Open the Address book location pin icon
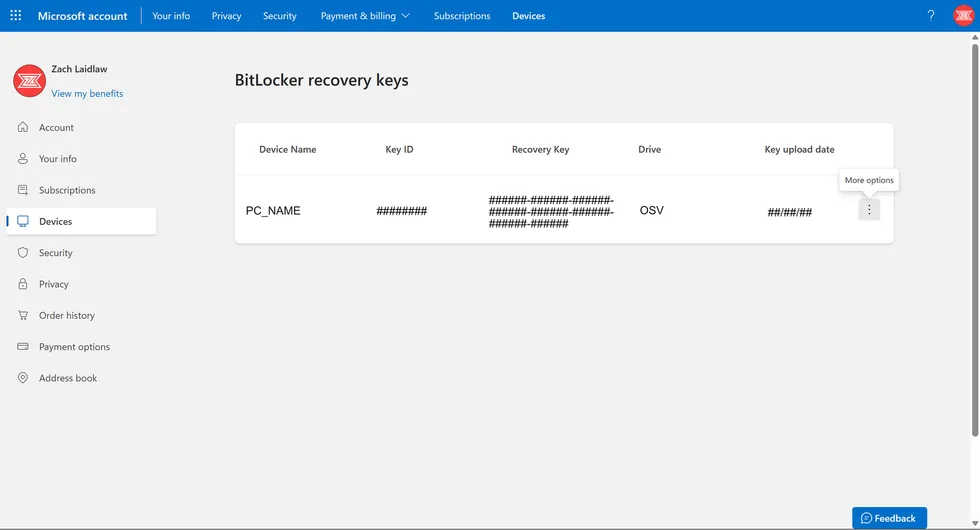The width and height of the screenshot is (980, 530). [x=23, y=378]
